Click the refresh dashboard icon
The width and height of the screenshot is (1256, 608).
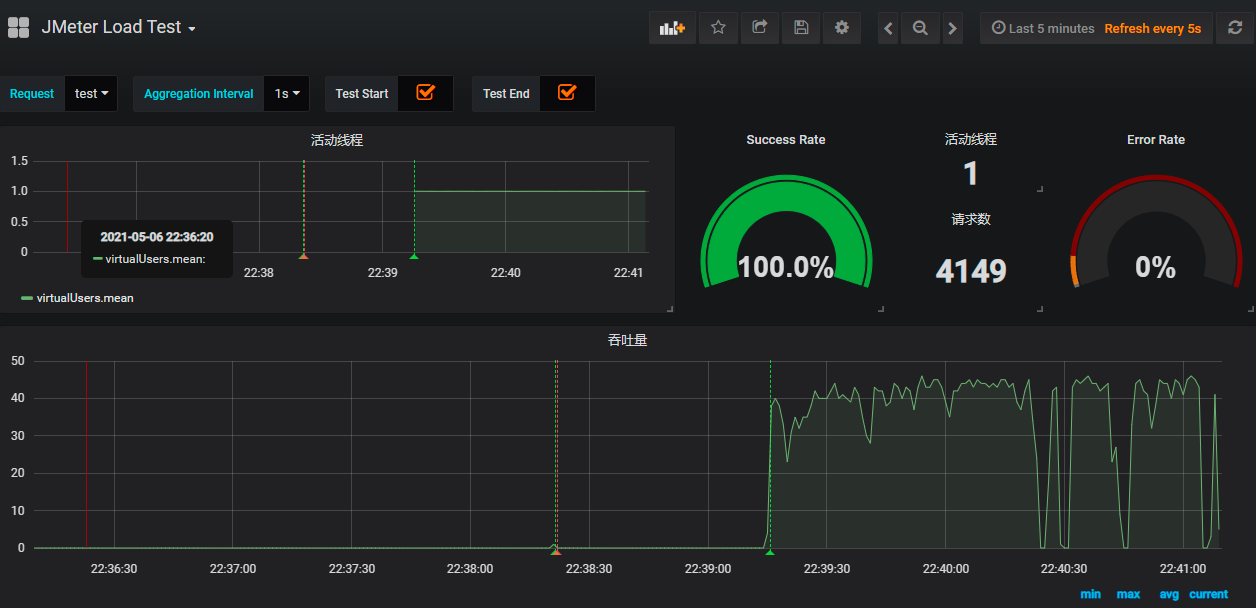coord(1235,28)
